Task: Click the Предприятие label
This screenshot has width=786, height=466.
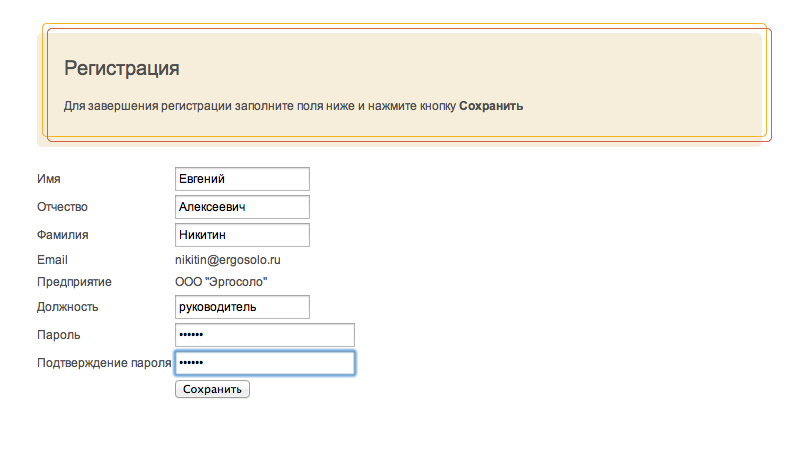Action: point(74,282)
